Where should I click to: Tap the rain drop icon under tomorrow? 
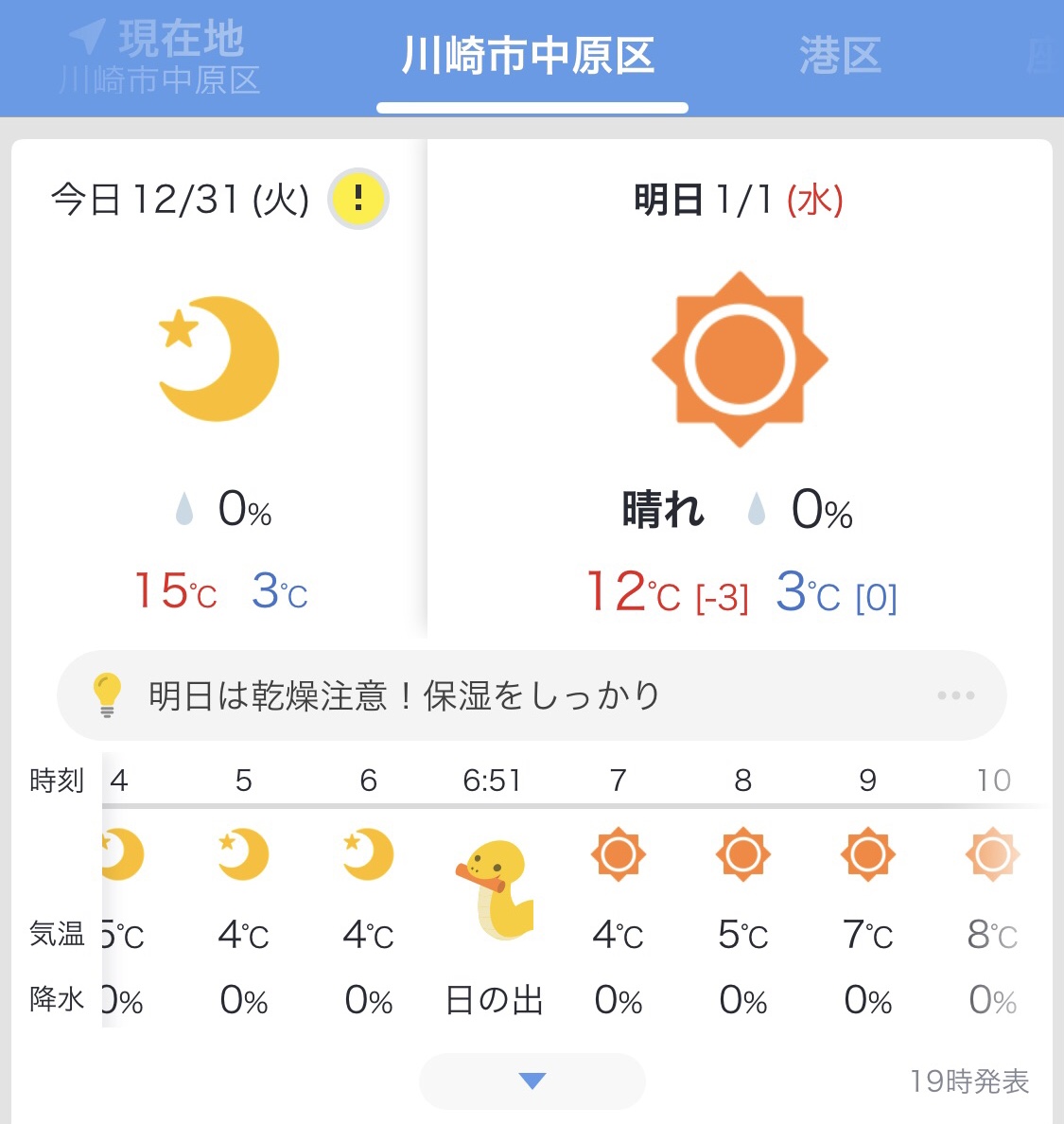tap(757, 509)
